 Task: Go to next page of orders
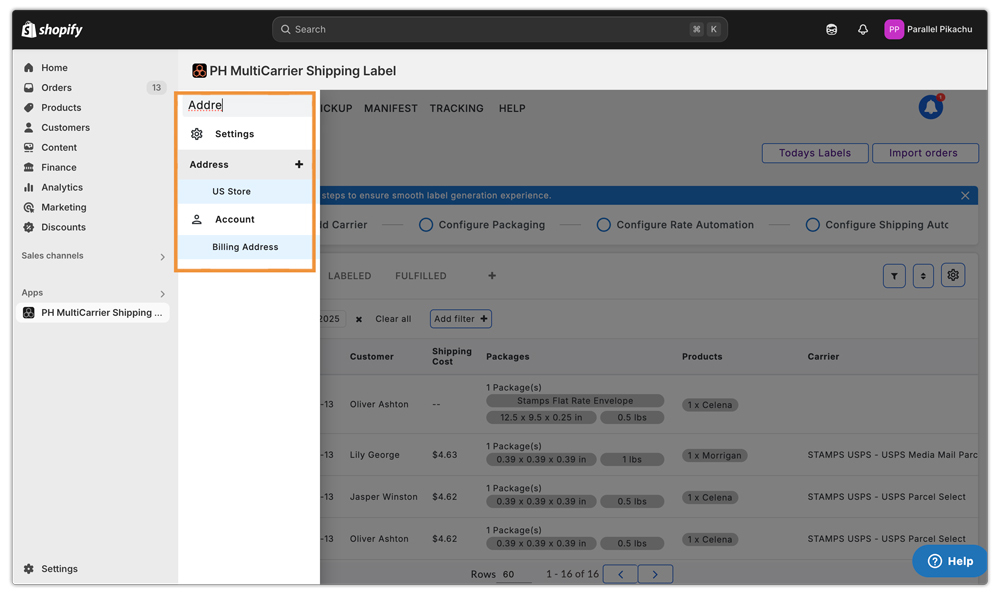pyautogui.click(x=655, y=574)
